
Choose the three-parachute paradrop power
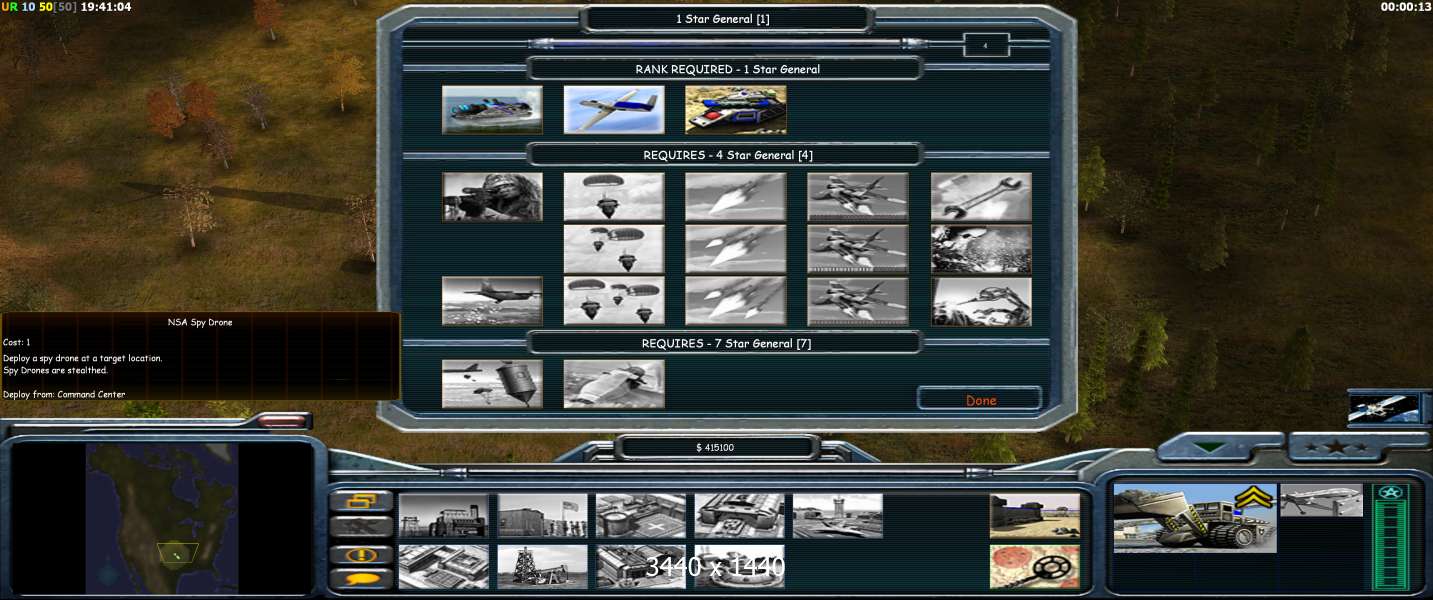[x=614, y=301]
